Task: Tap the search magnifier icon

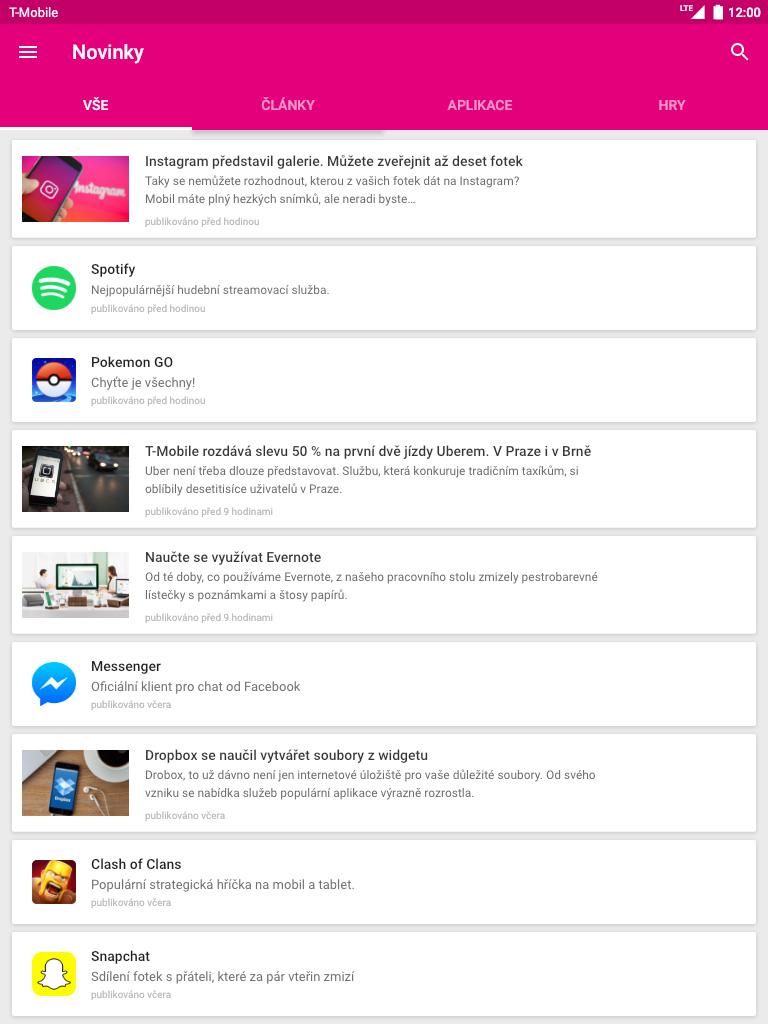Action: [739, 52]
